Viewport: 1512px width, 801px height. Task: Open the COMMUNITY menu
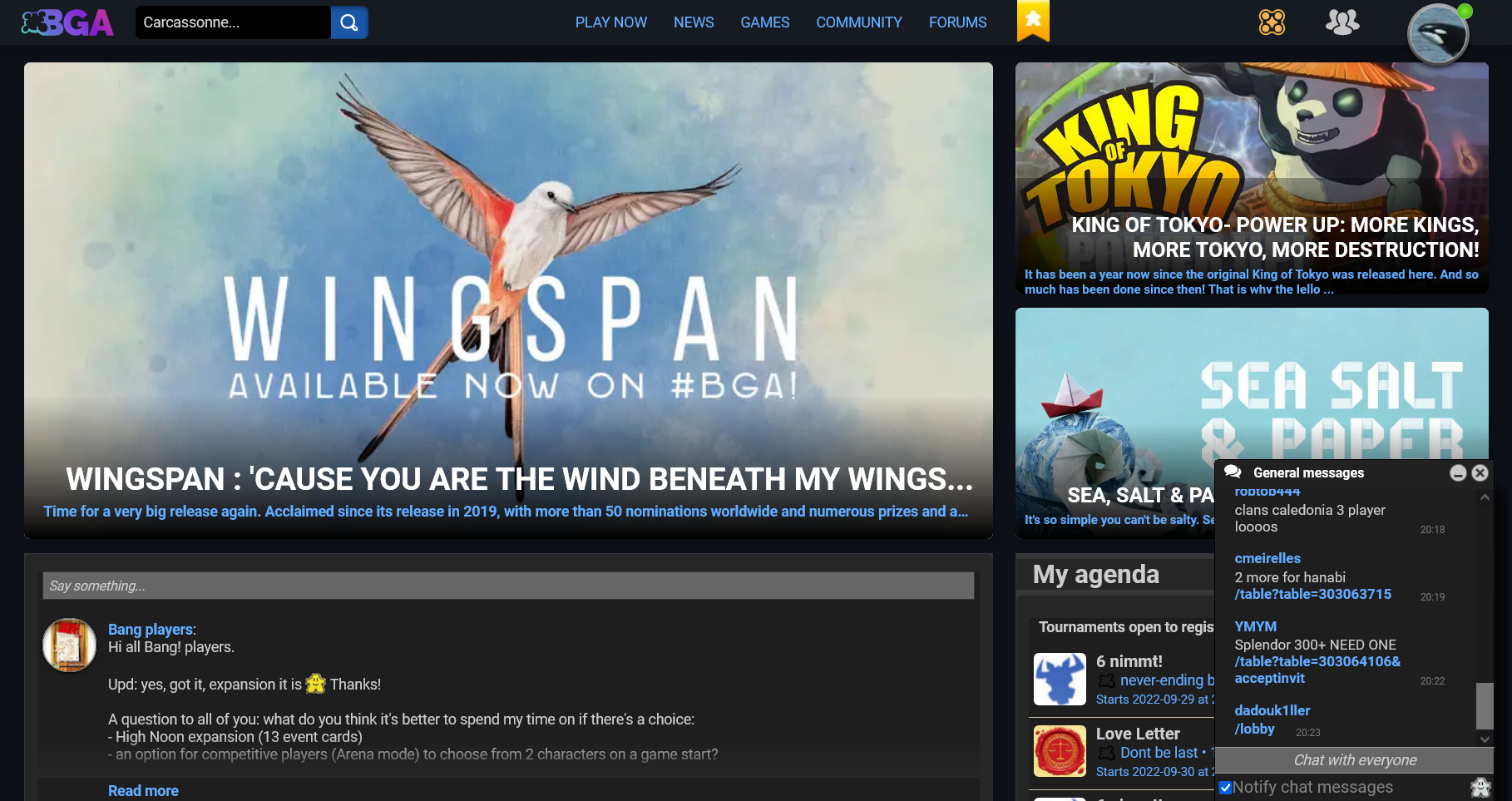[859, 22]
